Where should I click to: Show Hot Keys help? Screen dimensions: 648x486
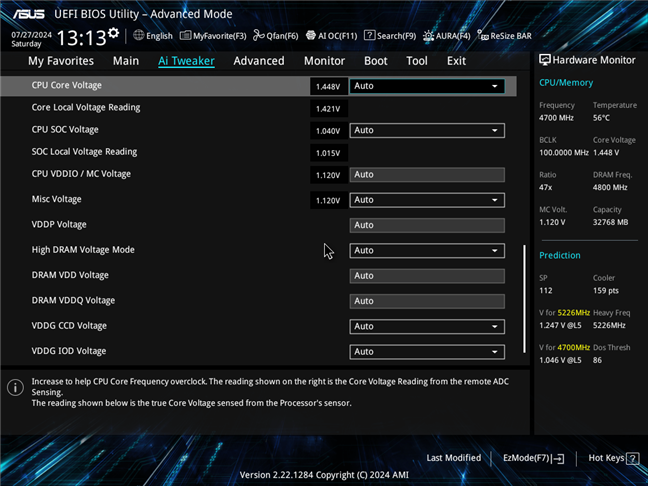614,458
